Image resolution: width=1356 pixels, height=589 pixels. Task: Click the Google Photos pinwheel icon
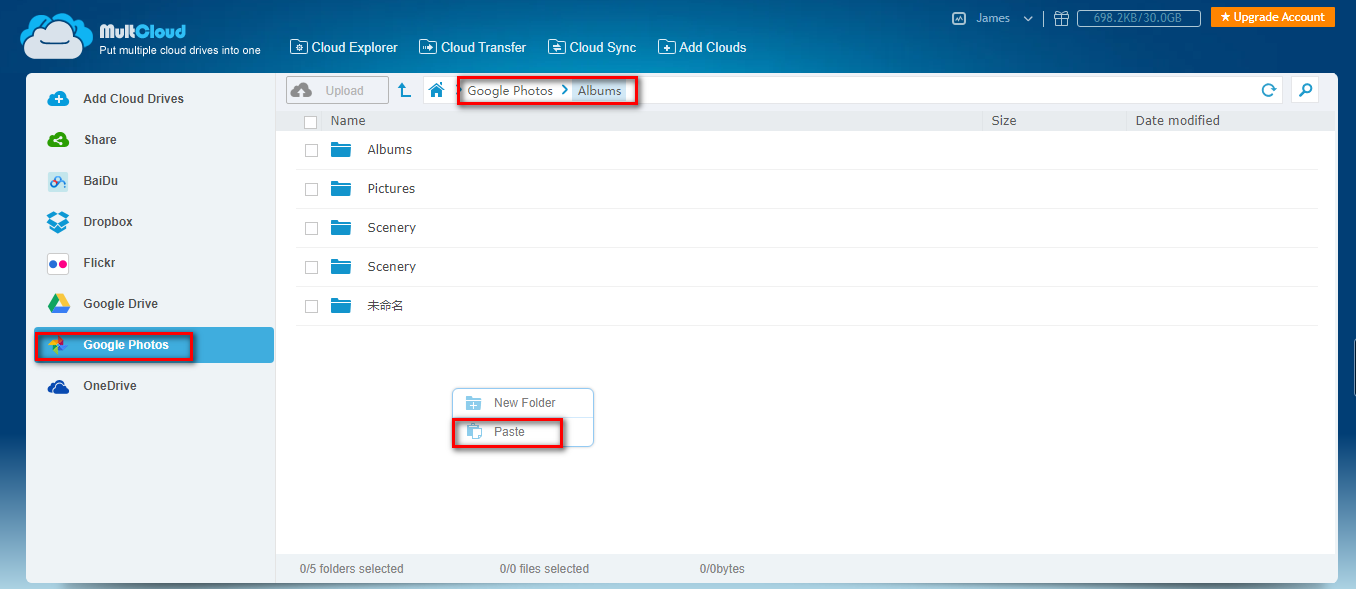click(x=57, y=345)
